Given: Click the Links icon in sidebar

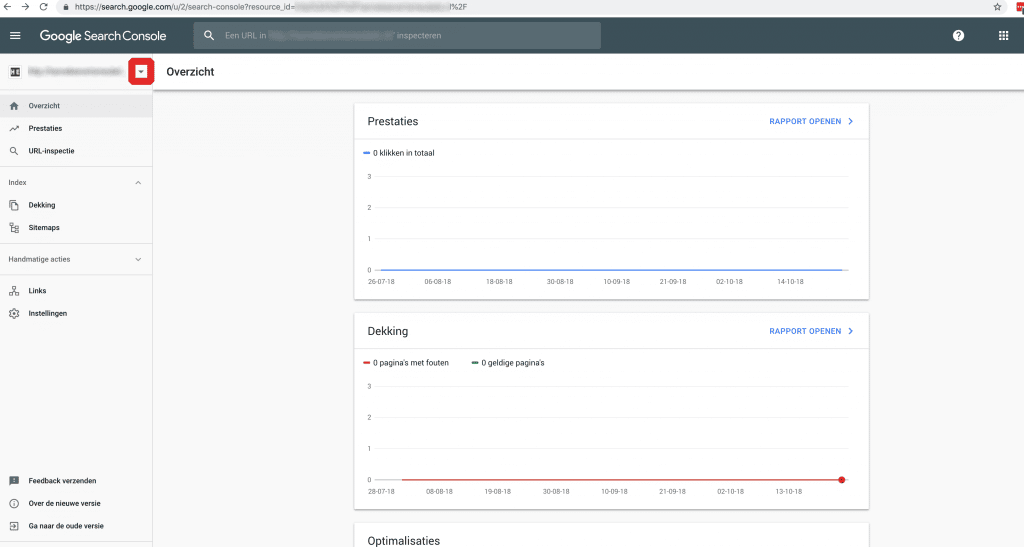Looking at the screenshot, I should tap(14, 291).
